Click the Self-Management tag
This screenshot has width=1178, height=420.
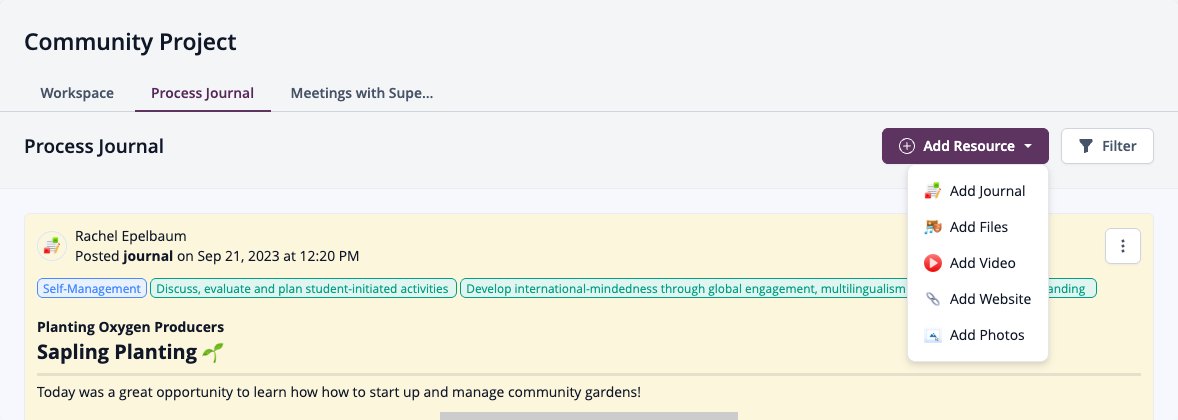(x=92, y=289)
